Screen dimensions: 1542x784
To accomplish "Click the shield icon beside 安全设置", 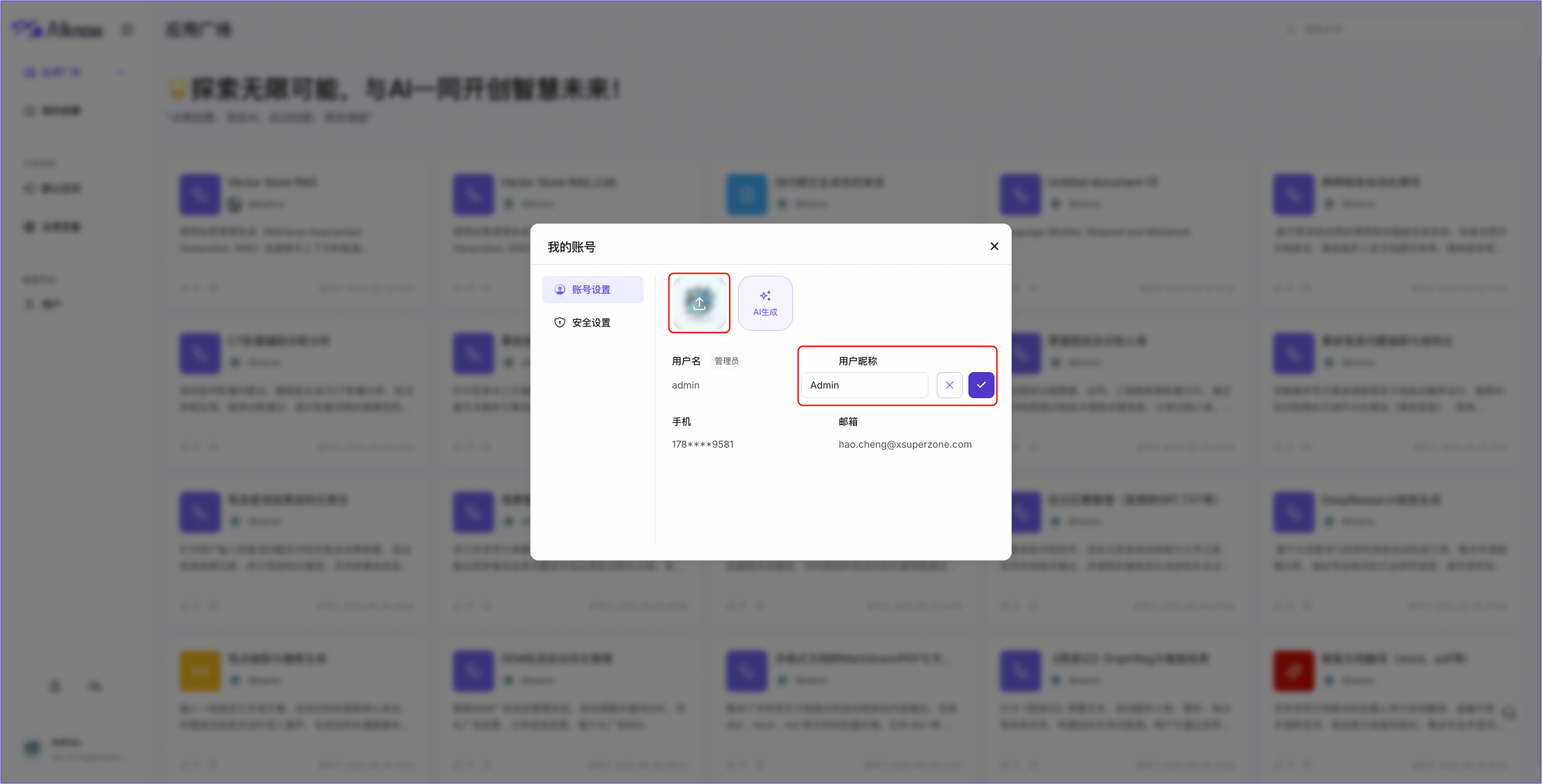I will point(560,323).
